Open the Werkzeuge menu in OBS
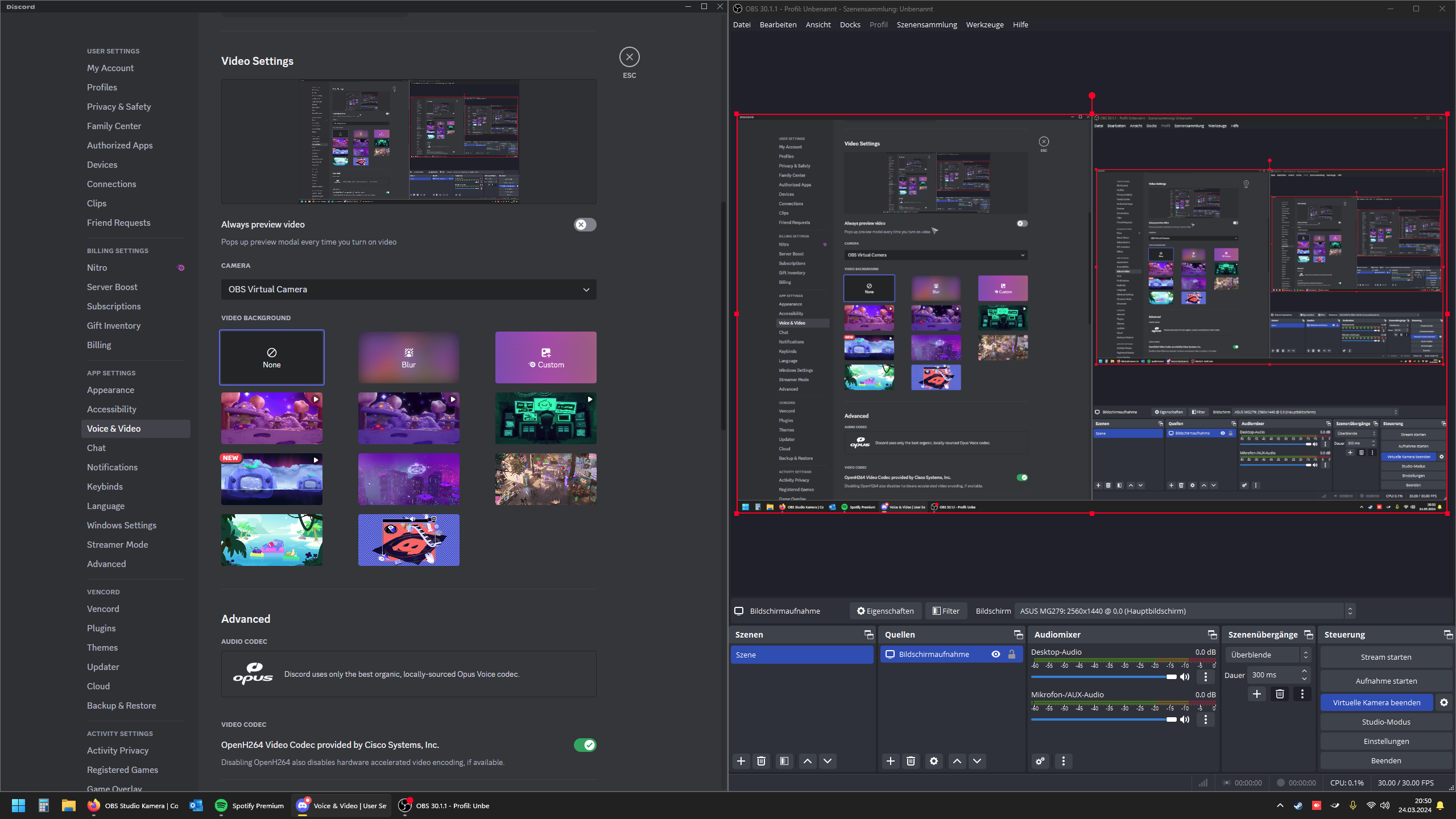This screenshot has height=819, width=1456. [x=985, y=24]
